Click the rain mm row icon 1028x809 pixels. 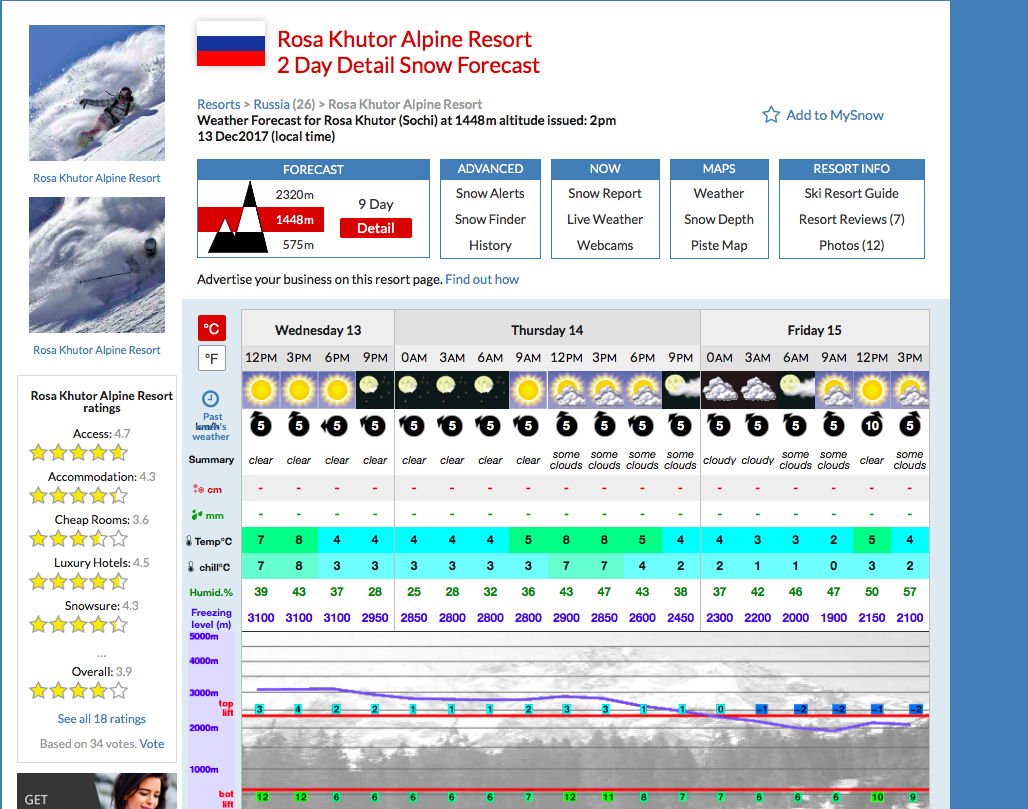pos(197,515)
